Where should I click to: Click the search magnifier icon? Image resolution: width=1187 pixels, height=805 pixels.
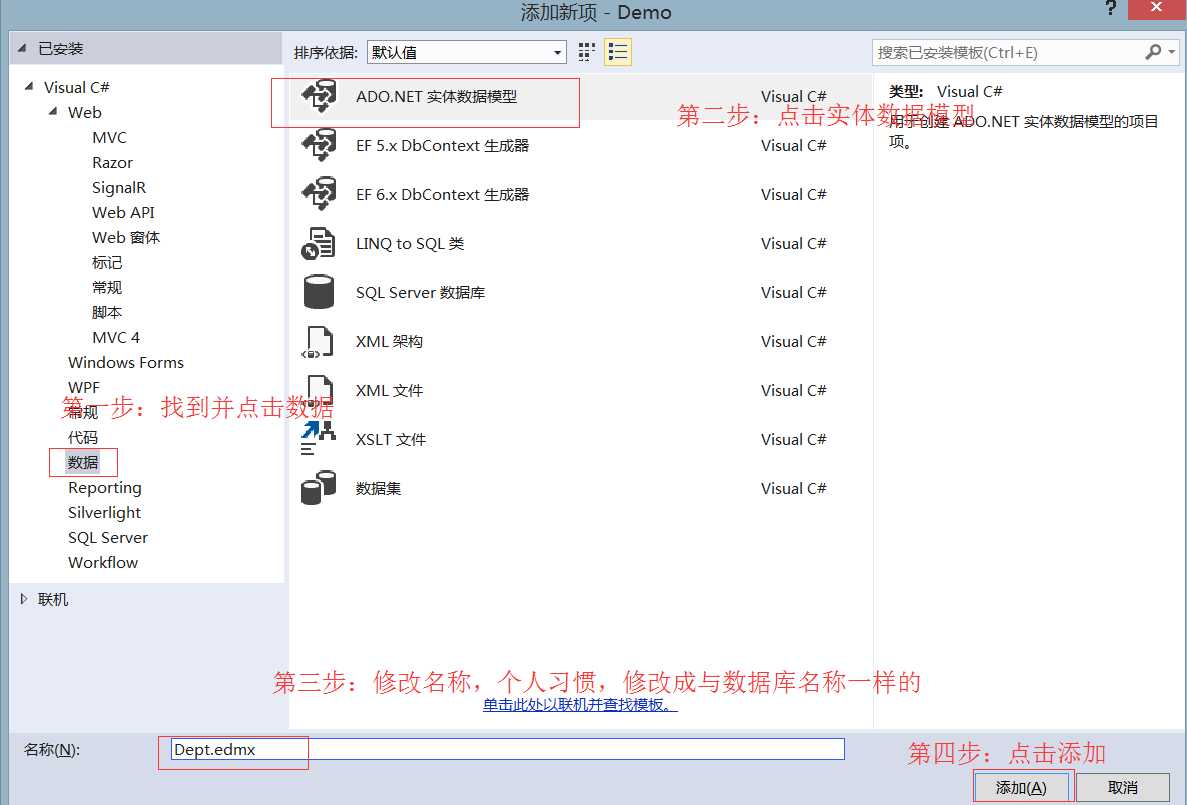click(1153, 52)
